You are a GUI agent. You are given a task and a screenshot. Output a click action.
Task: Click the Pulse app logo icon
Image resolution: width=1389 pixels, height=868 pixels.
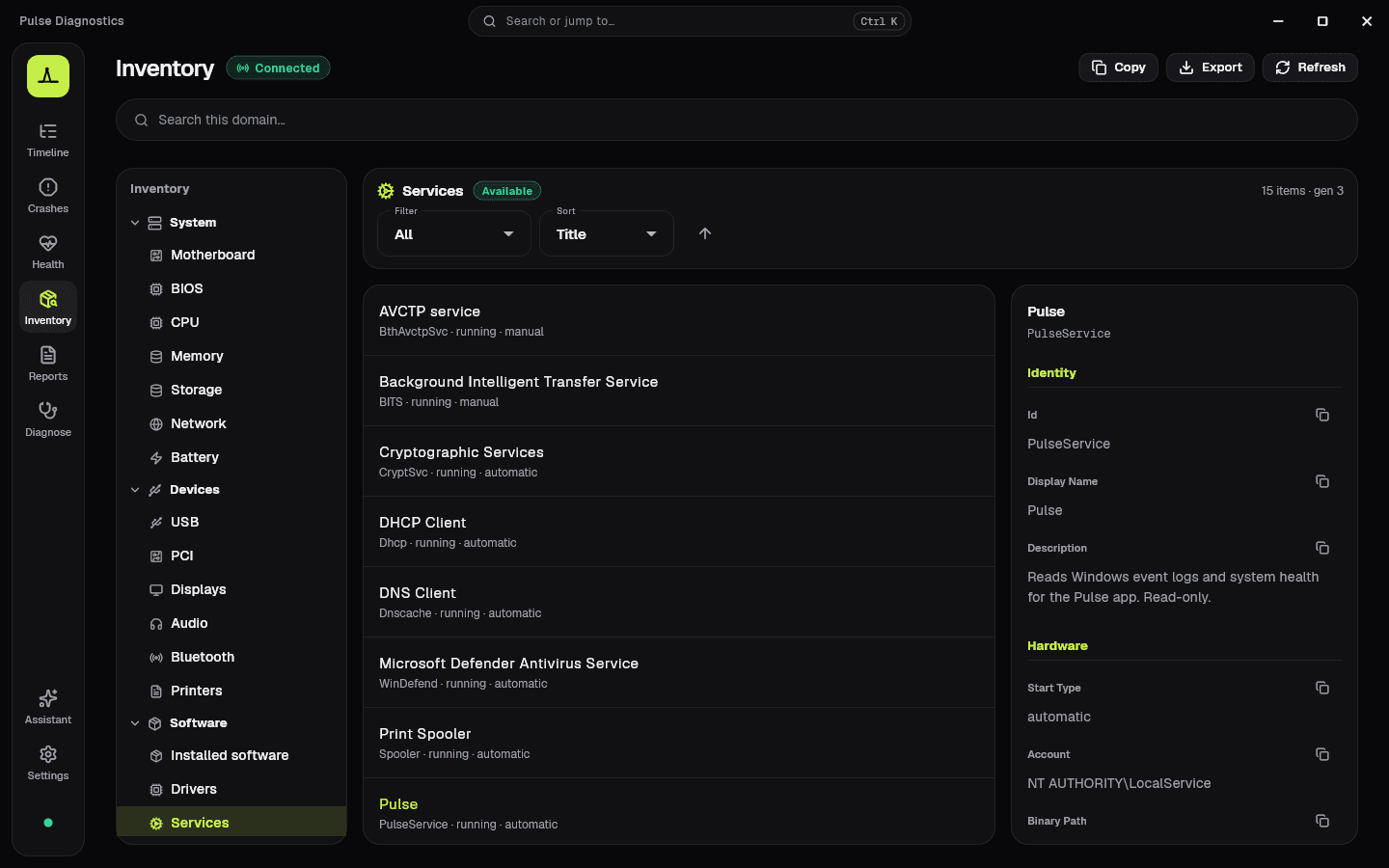(48, 76)
